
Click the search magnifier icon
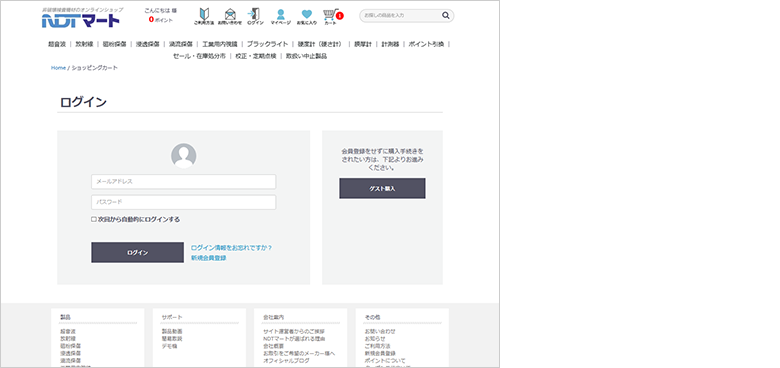coord(446,15)
